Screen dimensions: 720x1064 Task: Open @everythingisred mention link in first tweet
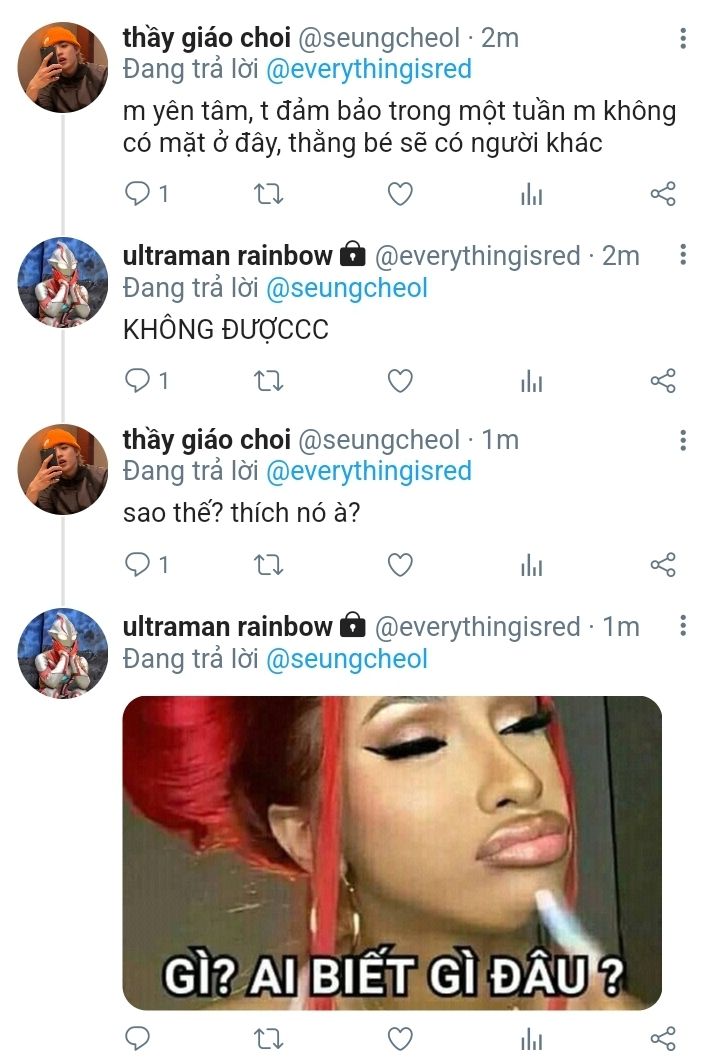click(368, 69)
